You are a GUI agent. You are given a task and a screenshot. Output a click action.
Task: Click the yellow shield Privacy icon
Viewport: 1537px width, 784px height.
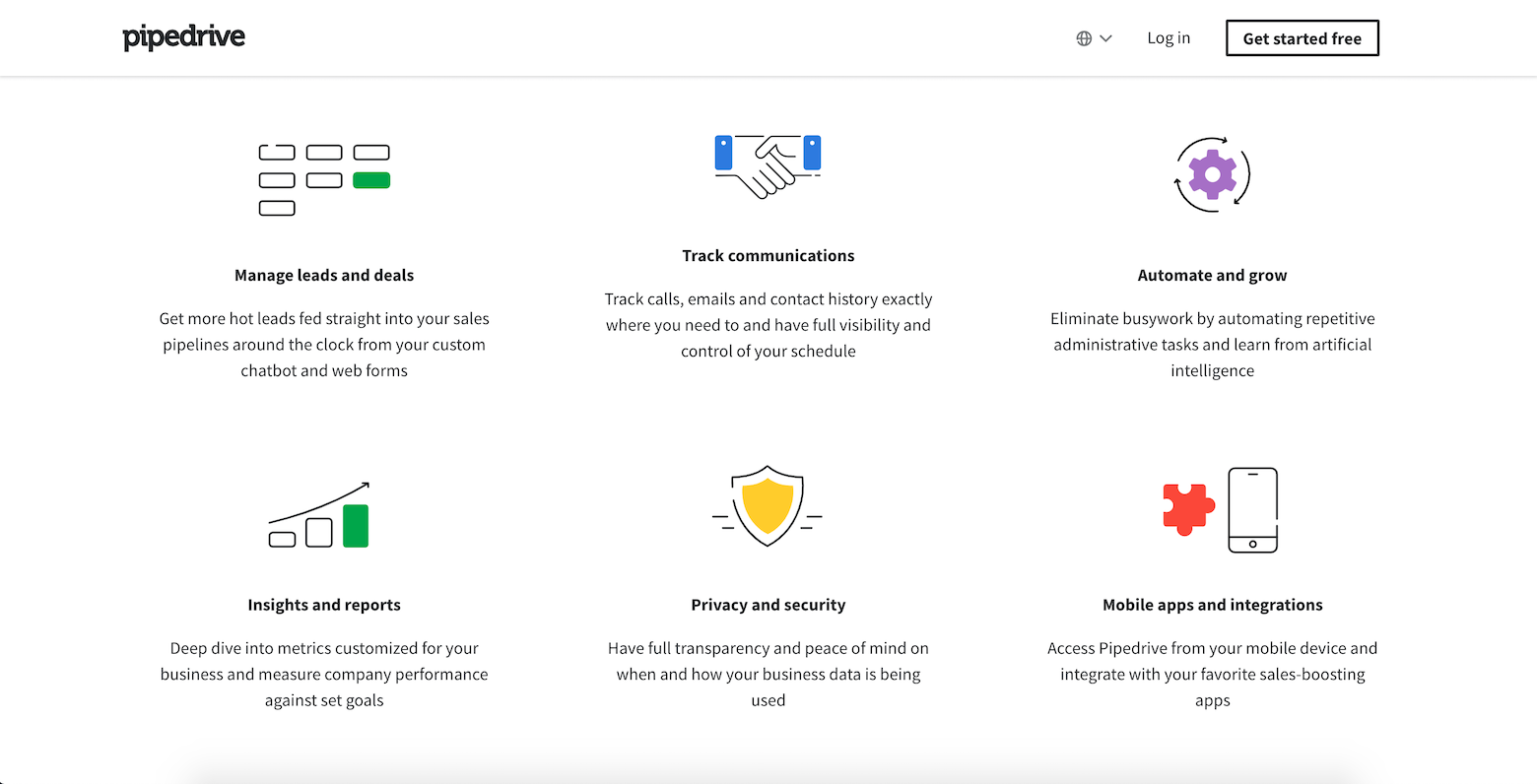[768, 506]
